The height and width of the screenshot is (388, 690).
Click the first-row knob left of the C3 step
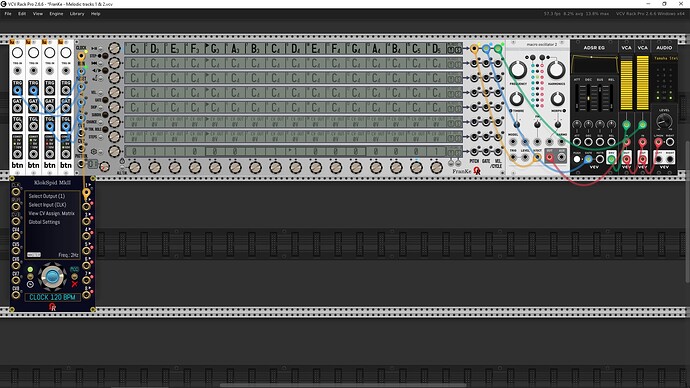click(114, 48)
